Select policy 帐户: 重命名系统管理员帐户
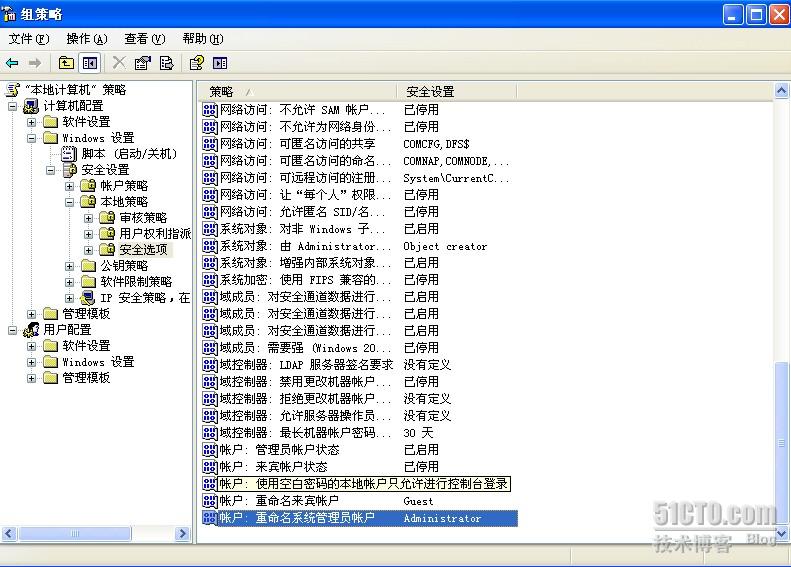791x567 pixels. coord(360,518)
